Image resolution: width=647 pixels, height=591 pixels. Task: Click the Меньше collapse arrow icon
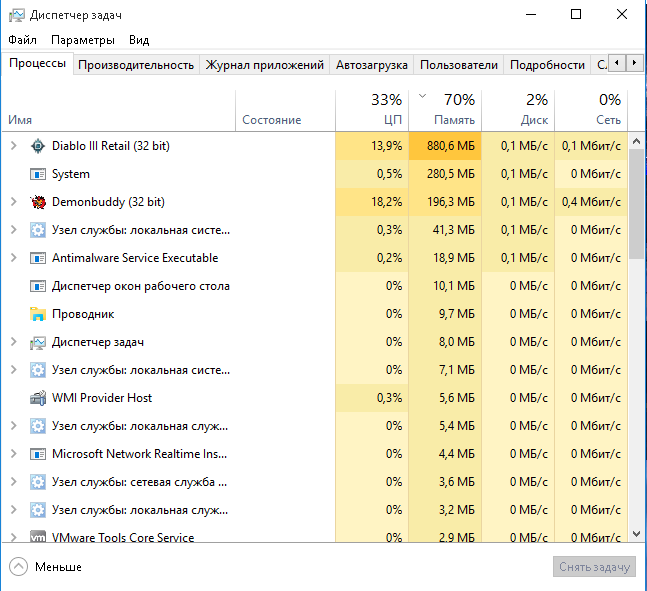tap(18, 567)
